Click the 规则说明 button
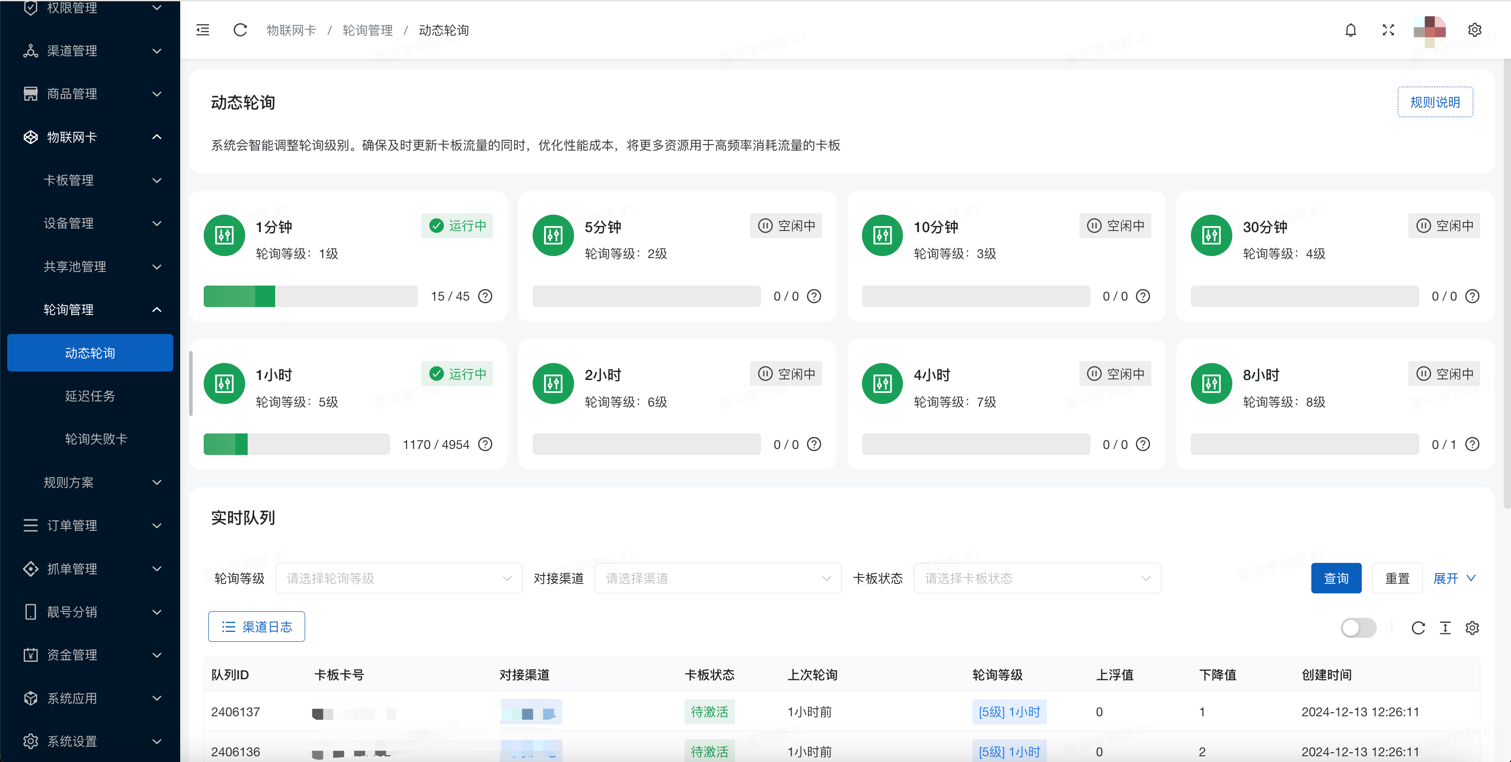The height and width of the screenshot is (762, 1511). point(1434,102)
